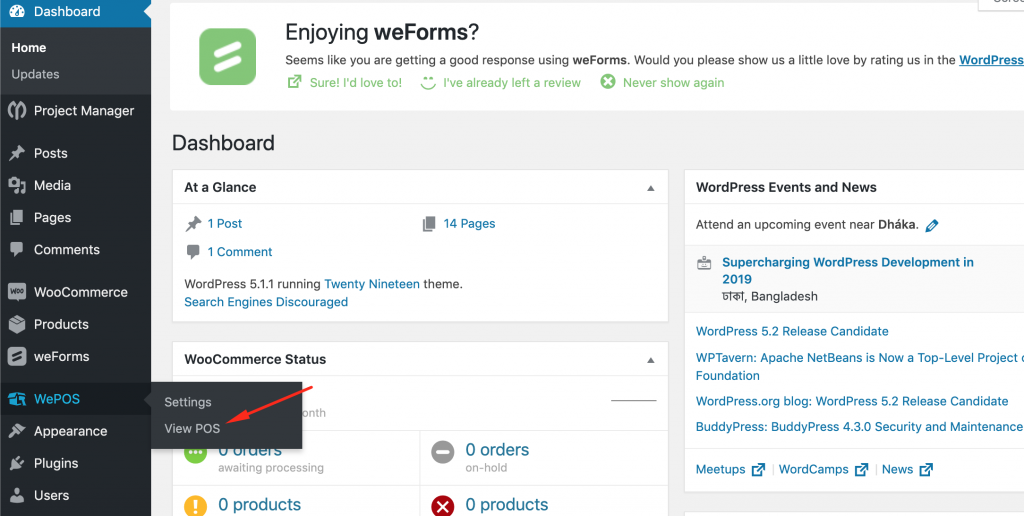
Task: Open the Updates submenu item
Action: (35, 74)
